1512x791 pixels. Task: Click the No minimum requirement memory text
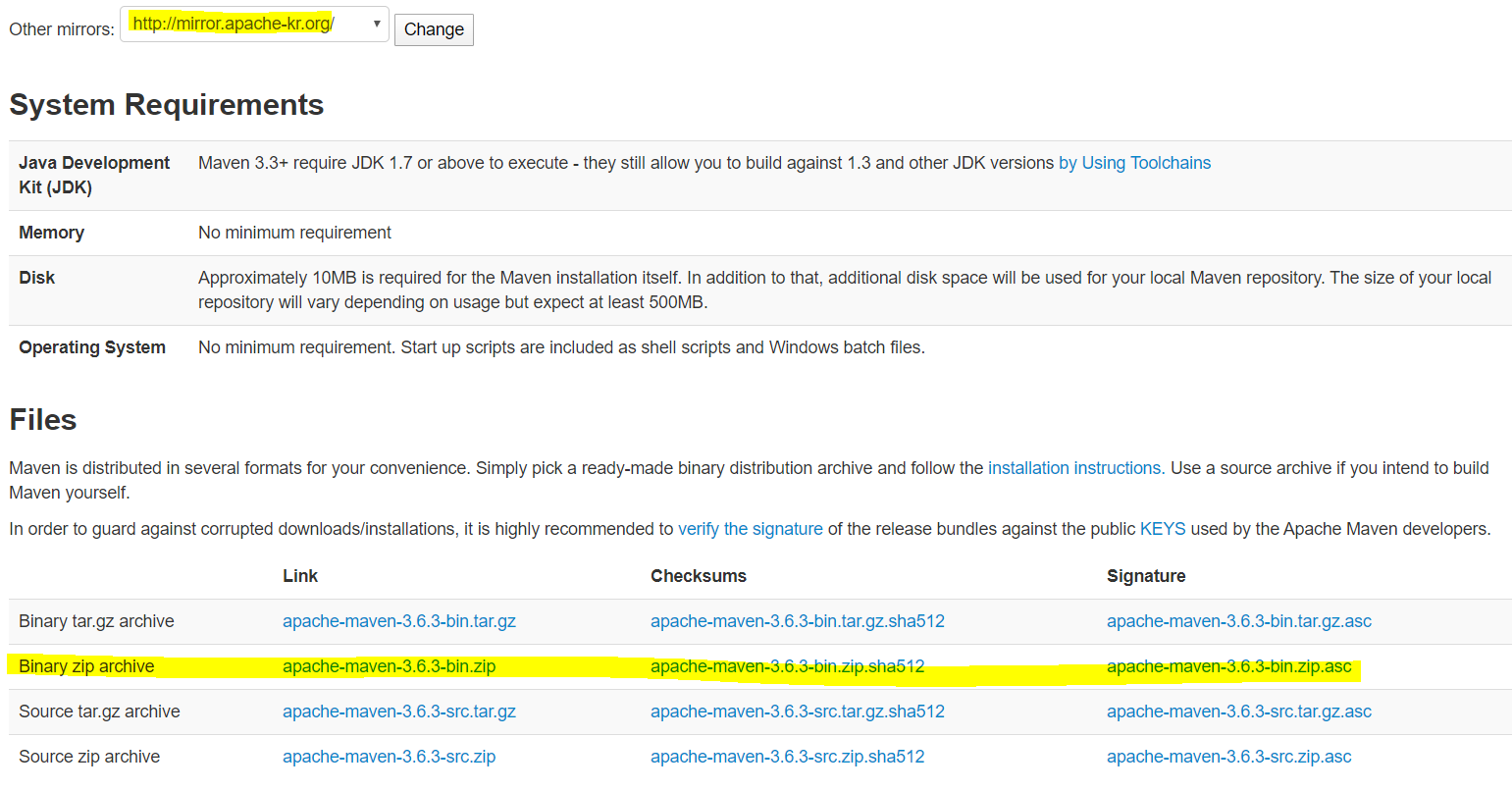click(x=294, y=233)
